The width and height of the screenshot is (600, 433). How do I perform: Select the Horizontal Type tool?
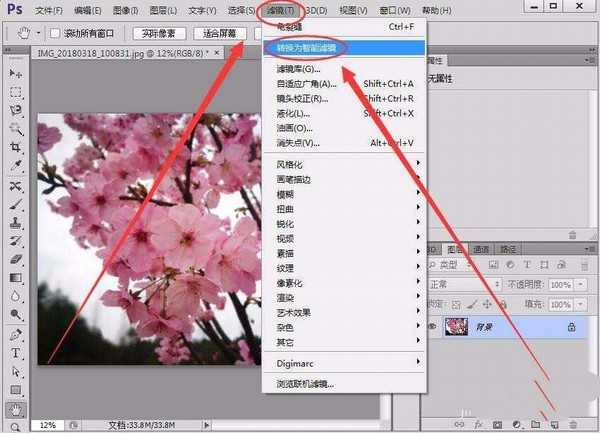[x=16, y=353]
